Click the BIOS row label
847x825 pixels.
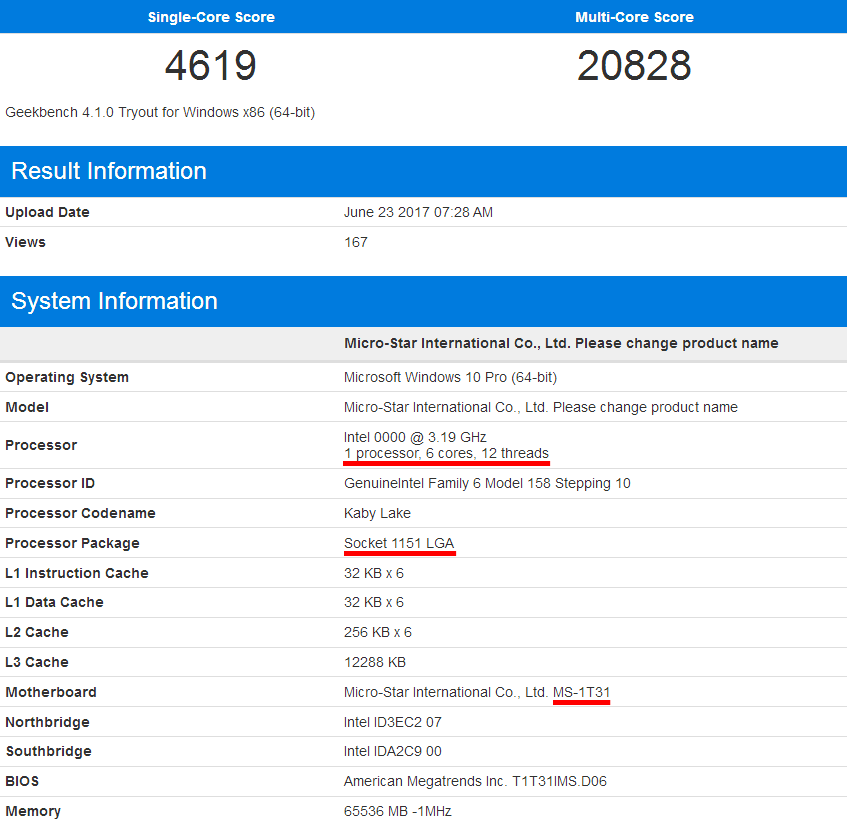(22, 782)
